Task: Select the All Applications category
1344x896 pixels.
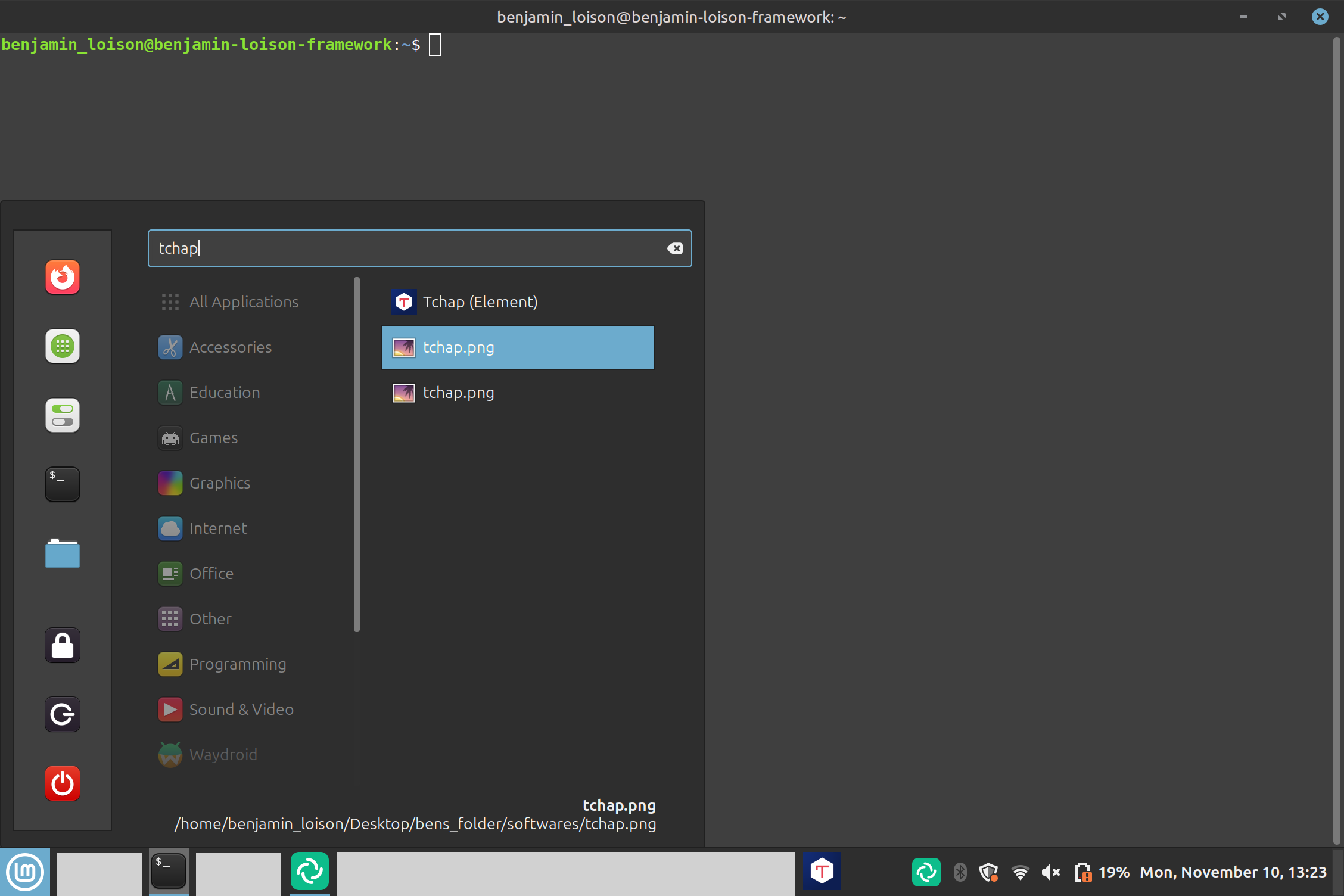Action: coord(244,302)
